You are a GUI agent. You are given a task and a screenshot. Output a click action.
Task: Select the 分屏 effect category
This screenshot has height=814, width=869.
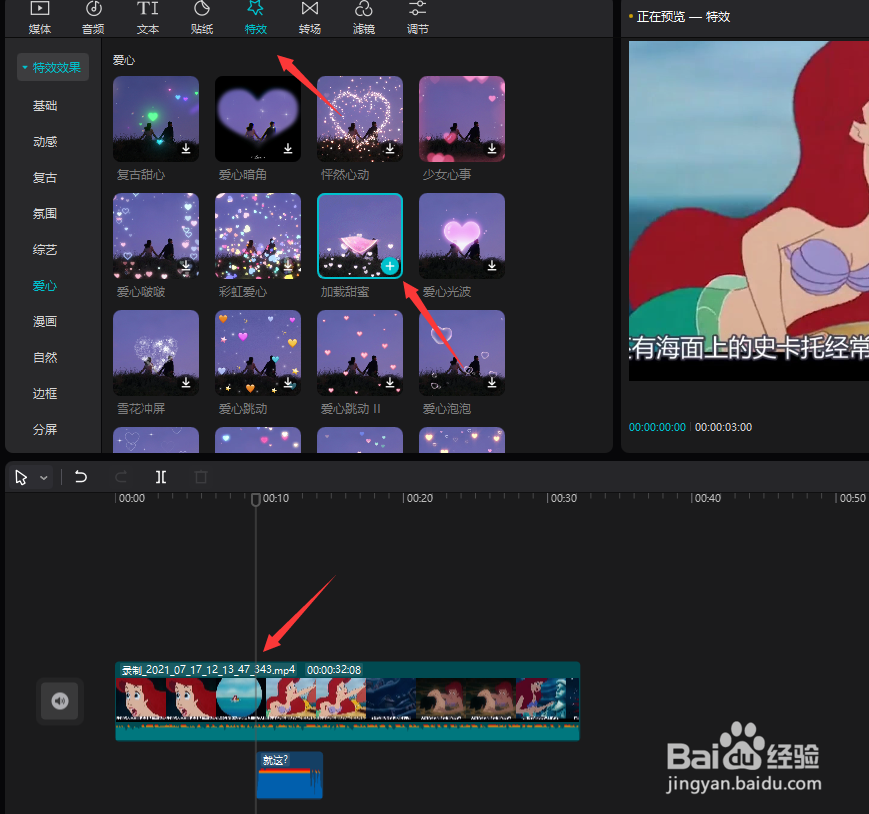(45, 429)
